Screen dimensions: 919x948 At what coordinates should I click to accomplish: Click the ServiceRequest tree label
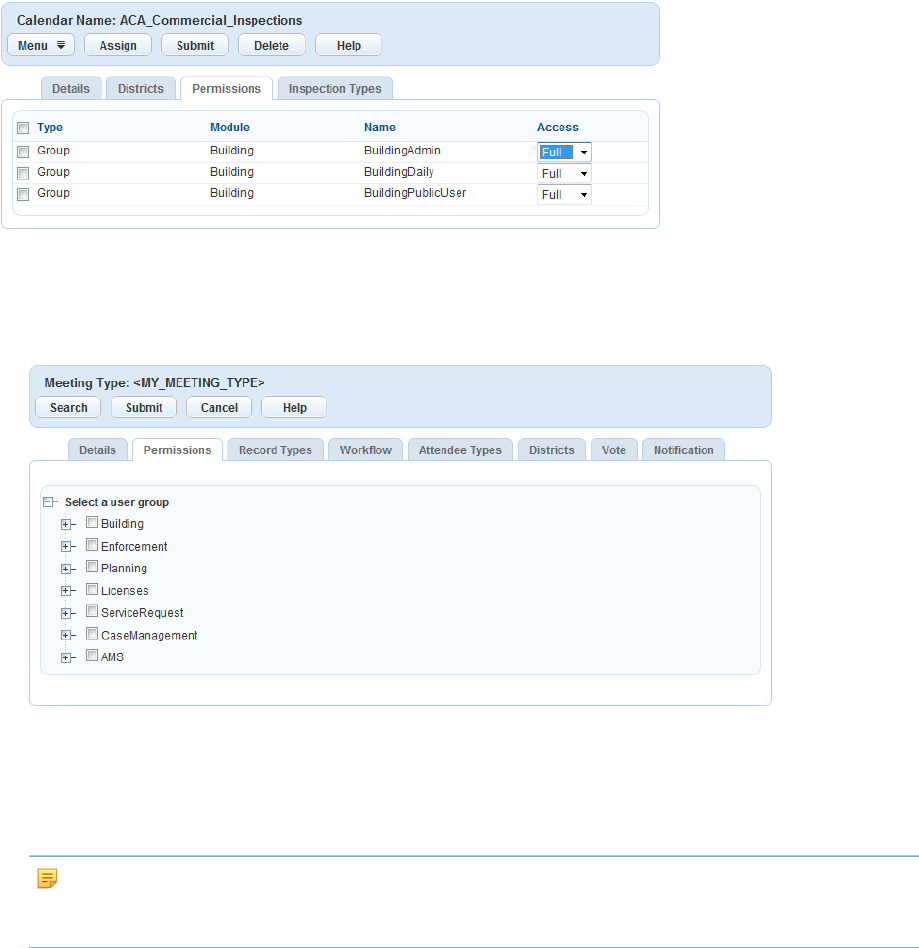(x=141, y=613)
